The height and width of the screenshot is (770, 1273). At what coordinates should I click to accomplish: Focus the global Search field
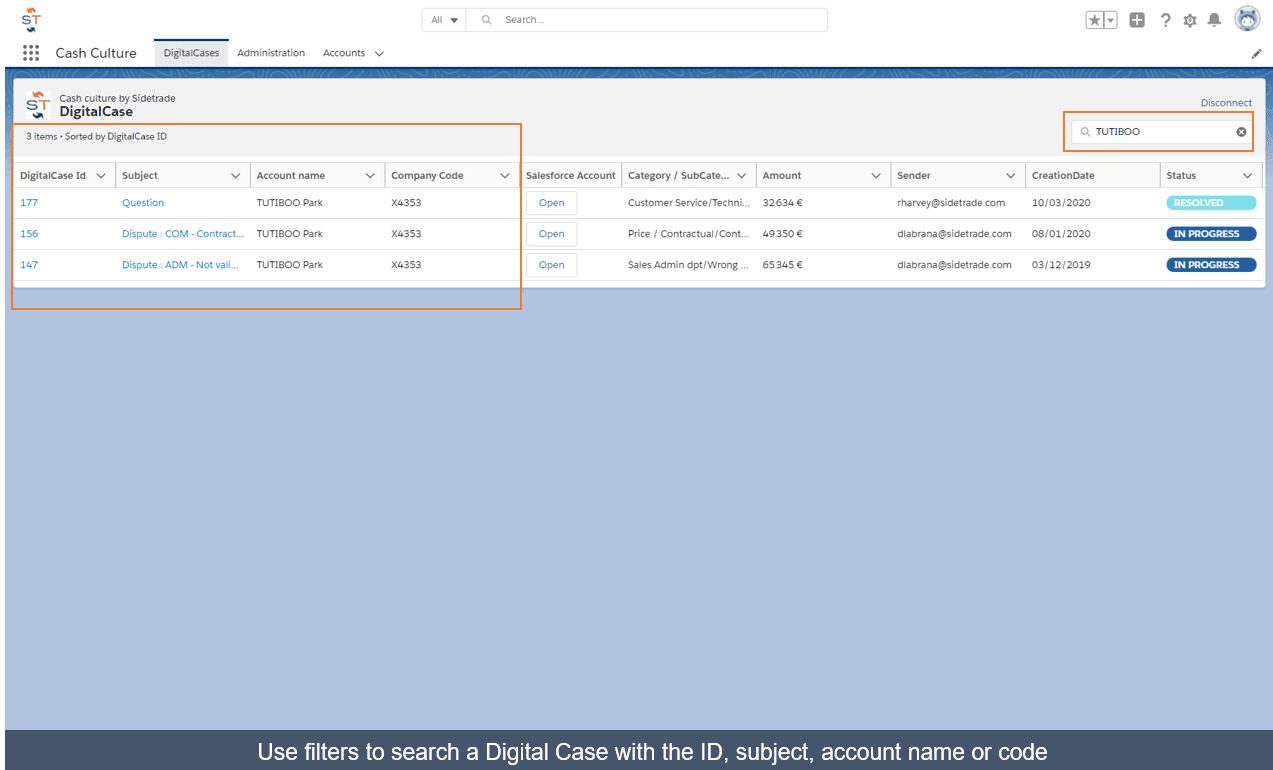pos(647,20)
